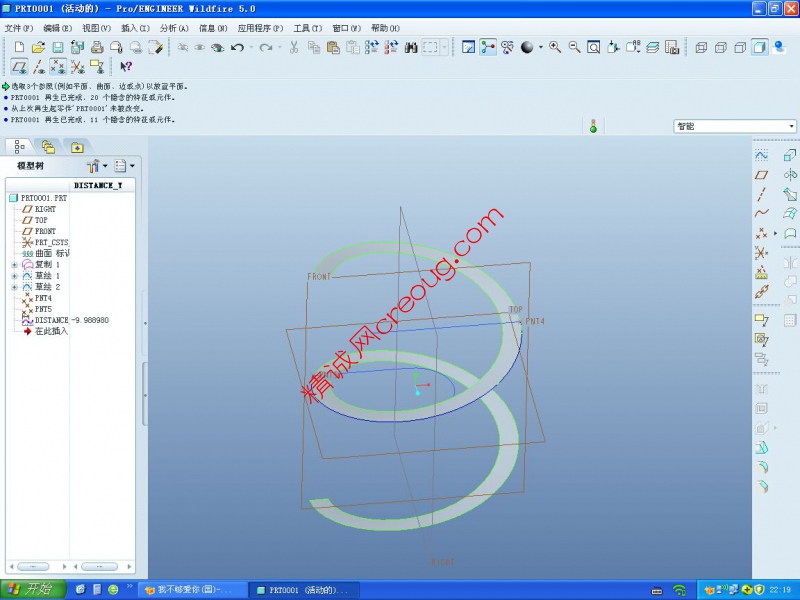Save the model with the floppy disk icon
800x600 pixels.
[x=58, y=47]
